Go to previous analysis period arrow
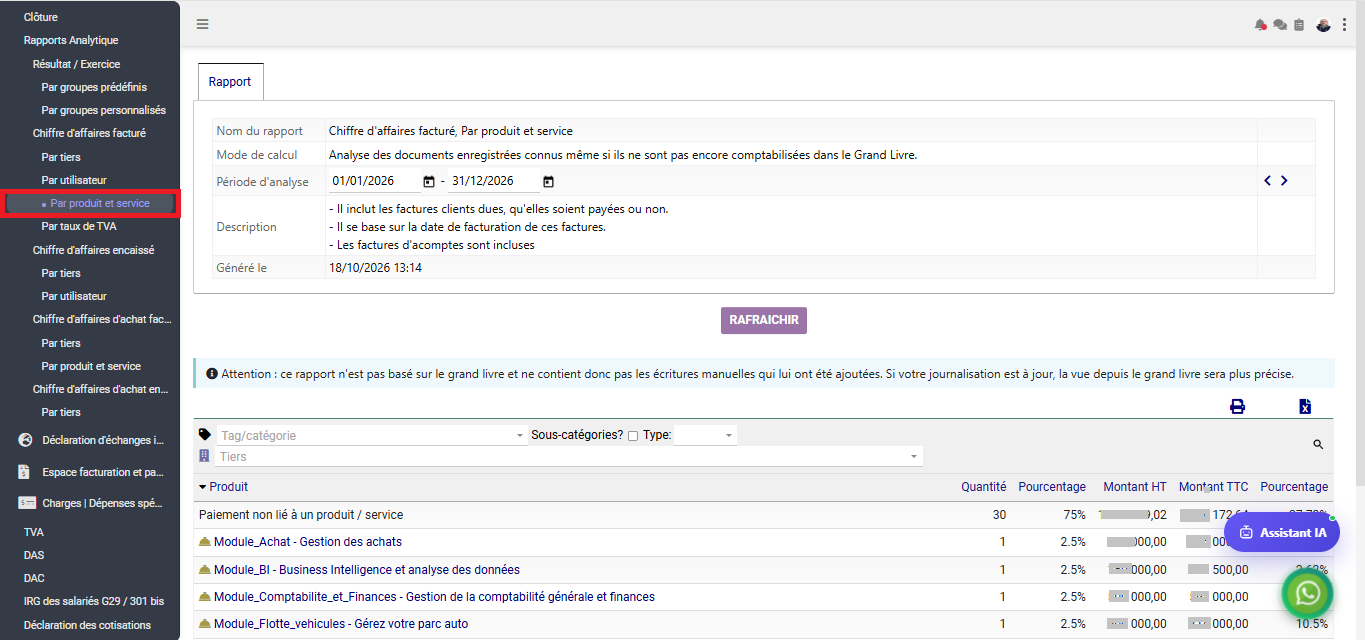Viewport: 1365px width, 640px height. click(1268, 181)
